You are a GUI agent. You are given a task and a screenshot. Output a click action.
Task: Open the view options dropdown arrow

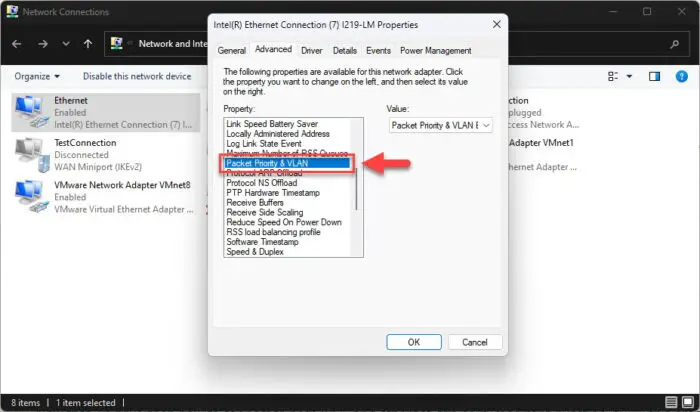[x=629, y=76]
